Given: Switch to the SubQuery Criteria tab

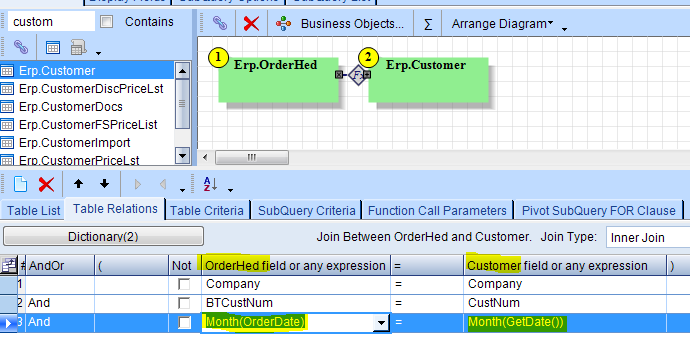Looking at the screenshot, I should tap(306, 211).
